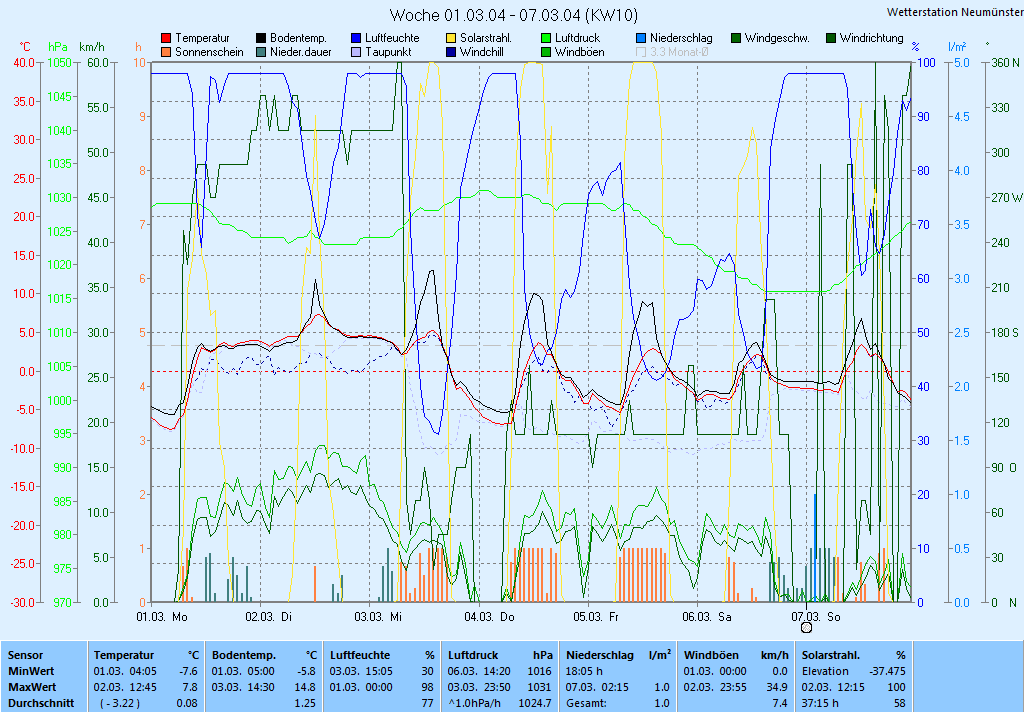Image resolution: width=1024 pixels, height=712 pixels.
Task: Click the MinWert row label
Action: [x=31, y=671]
